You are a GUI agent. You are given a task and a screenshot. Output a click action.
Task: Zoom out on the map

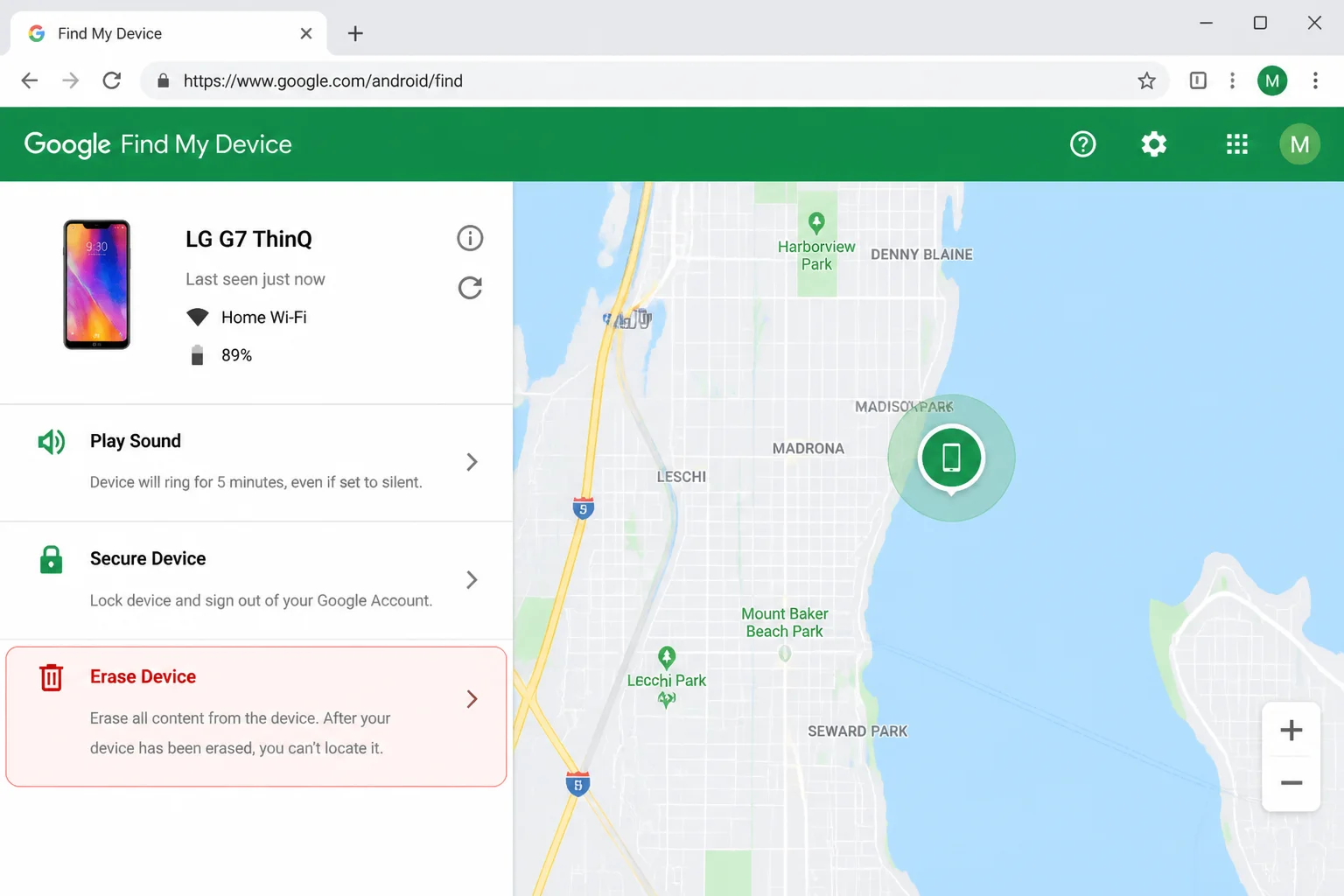click(x=1291, y=783)
